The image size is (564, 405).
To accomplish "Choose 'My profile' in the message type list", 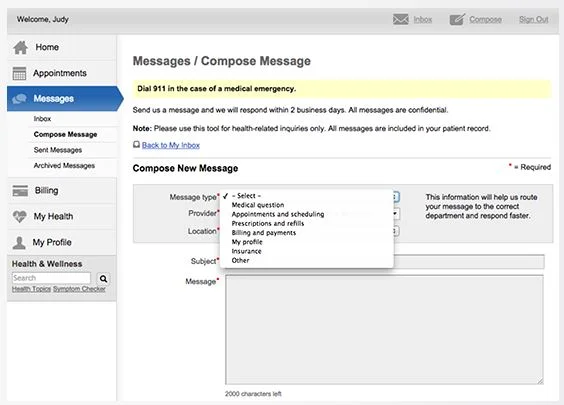I will coord(307,242).
